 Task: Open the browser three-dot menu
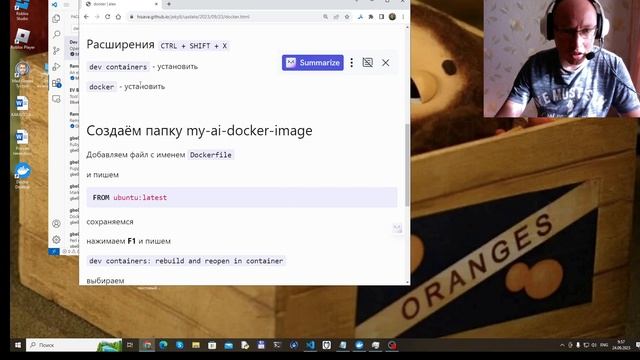pos(403,17)
